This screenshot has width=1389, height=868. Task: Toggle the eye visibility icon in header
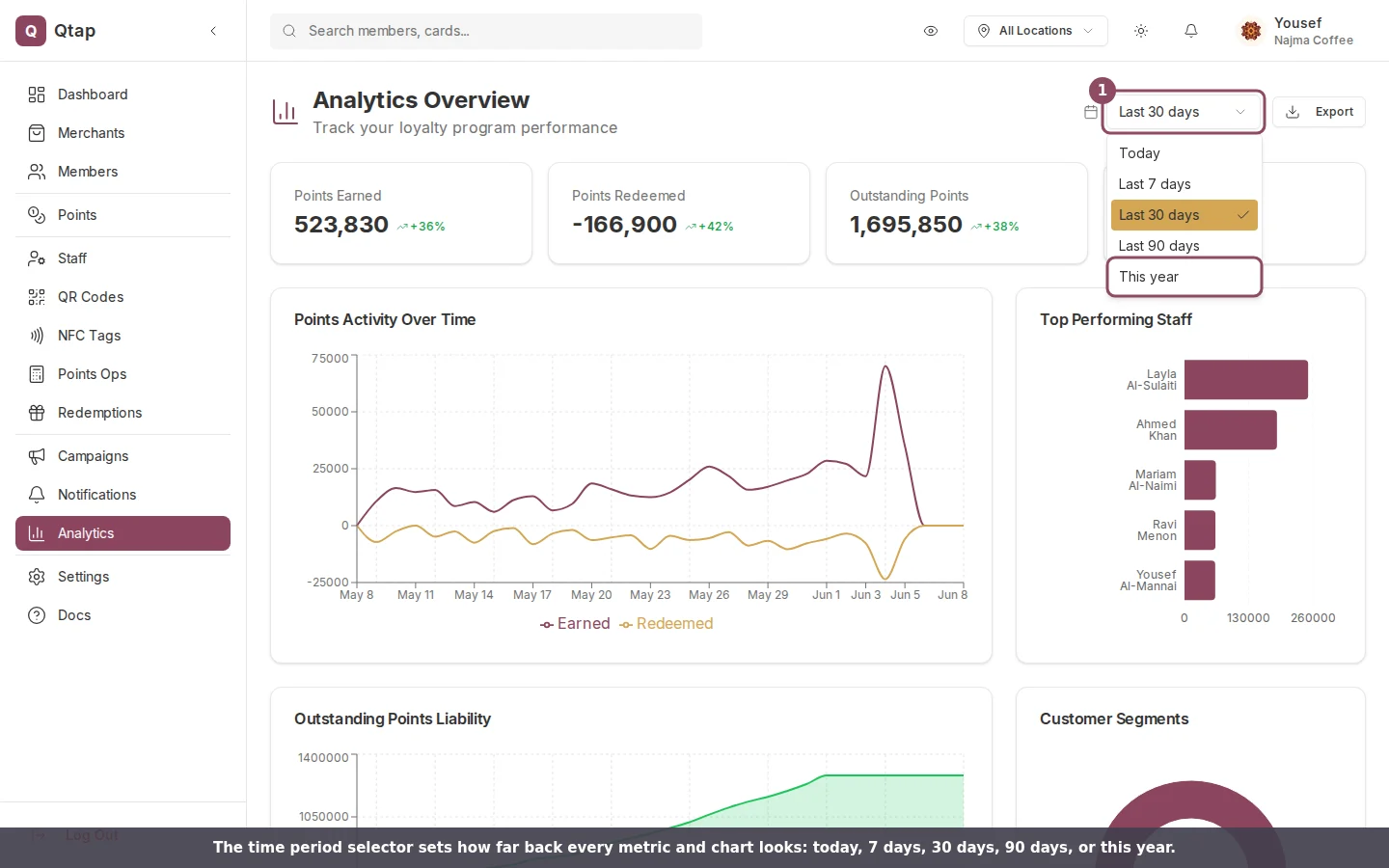tap(931, 31)
